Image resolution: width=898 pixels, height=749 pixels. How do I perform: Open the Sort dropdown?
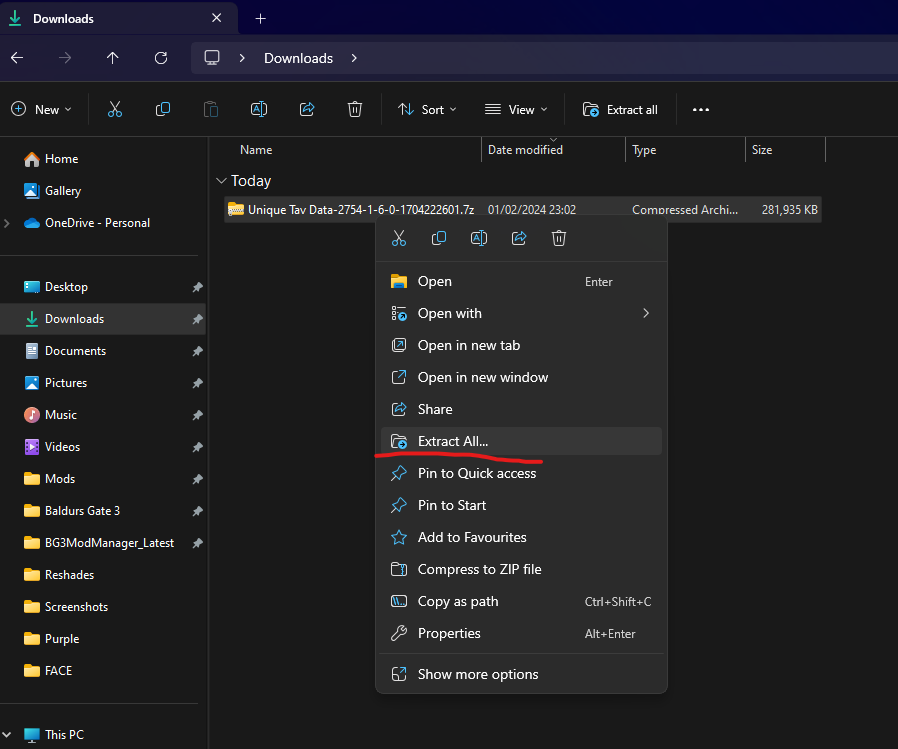point(427,109)
